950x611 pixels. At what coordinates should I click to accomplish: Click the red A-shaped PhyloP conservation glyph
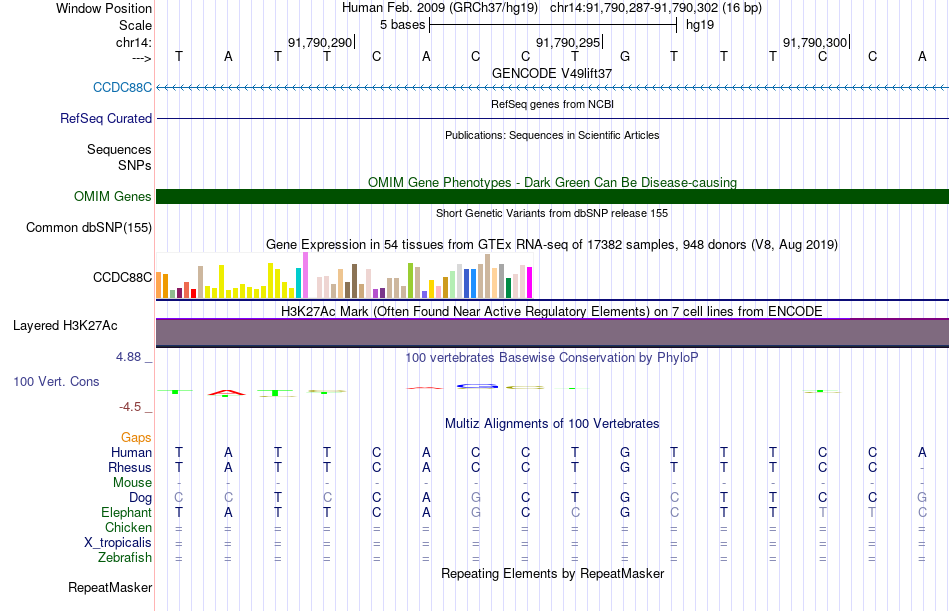[x=227, y=392]
